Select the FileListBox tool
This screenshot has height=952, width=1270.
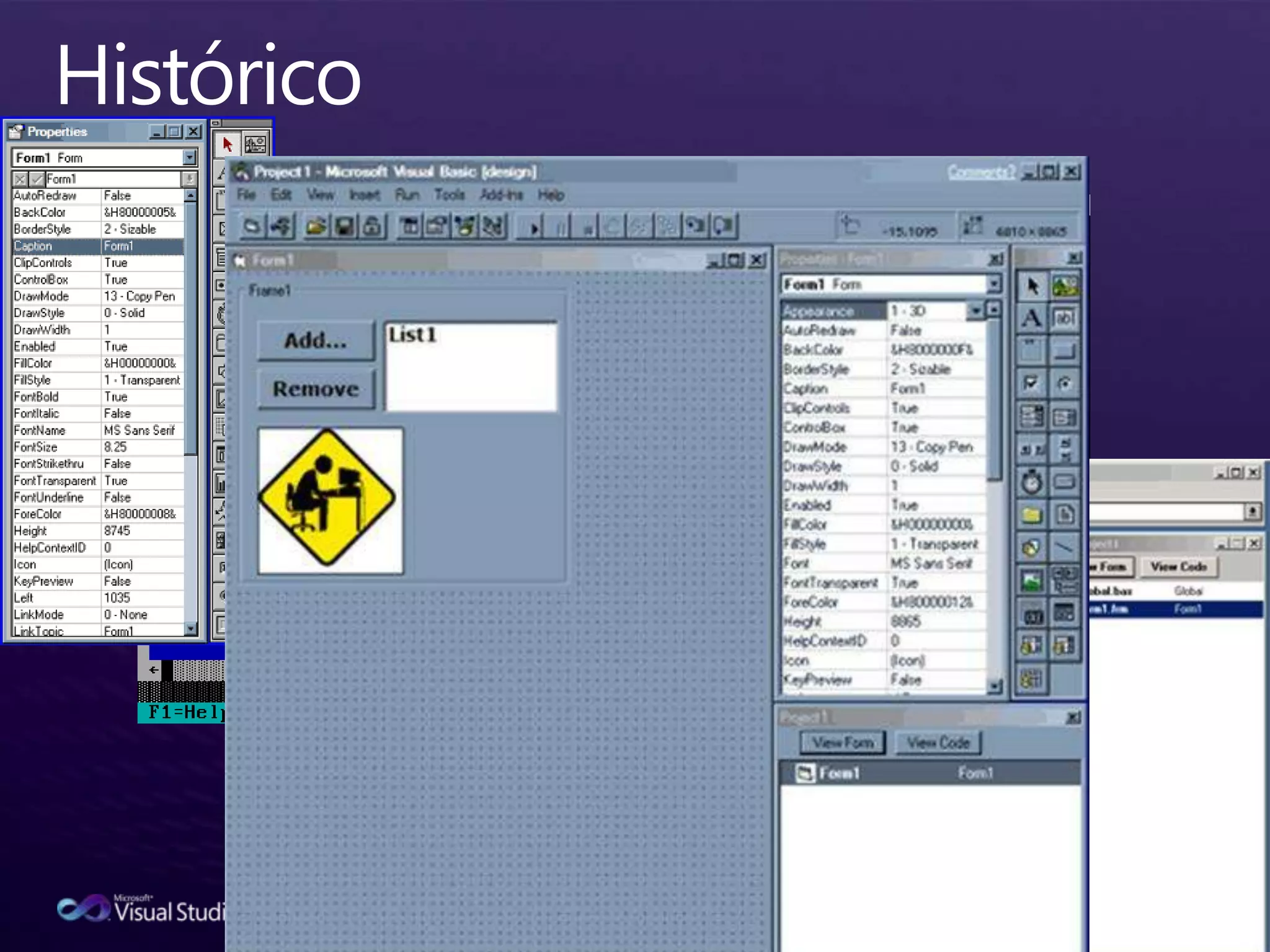(x=1065, y=514)
